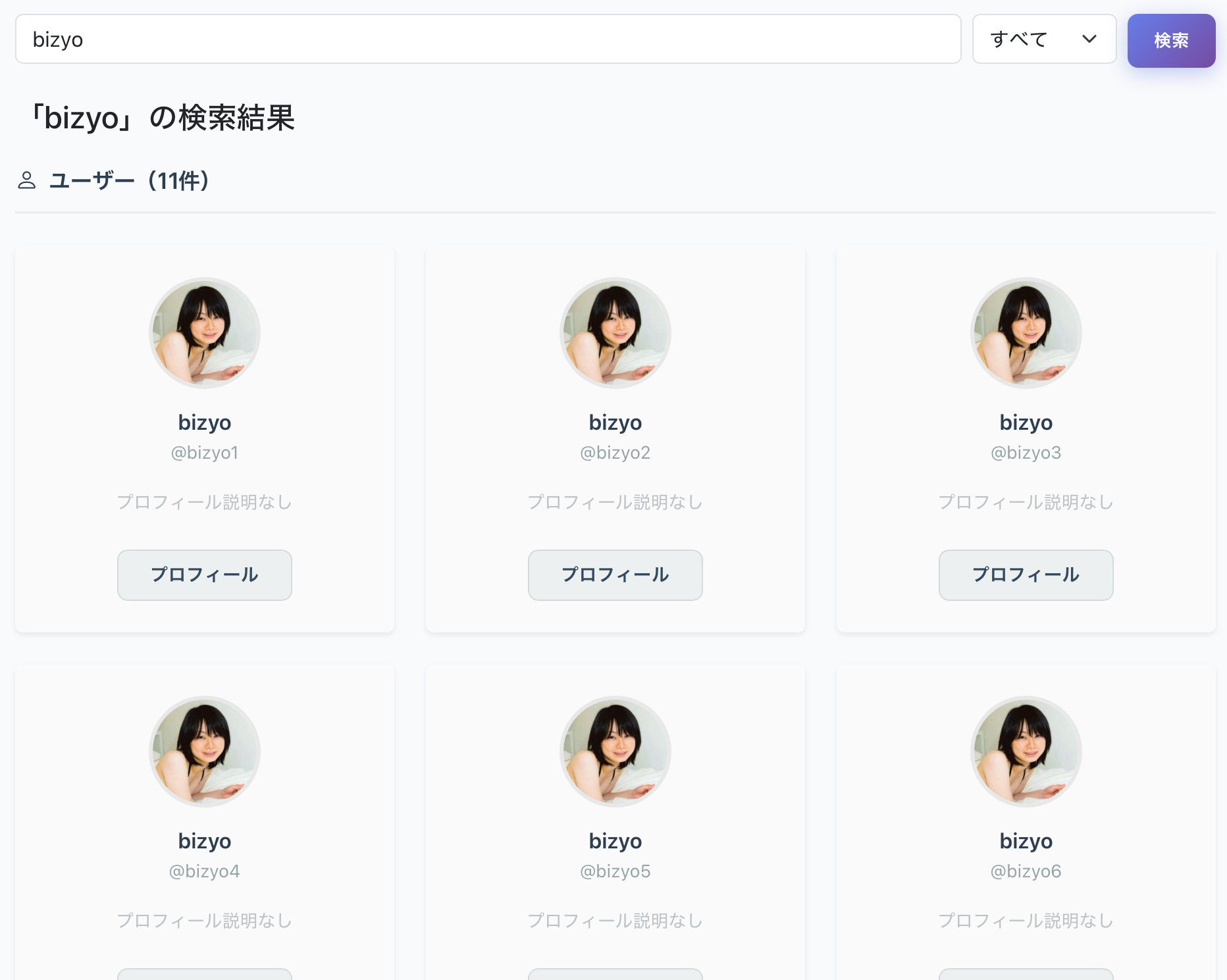Click the user icon beside ユーザー heading

(26, 180)
